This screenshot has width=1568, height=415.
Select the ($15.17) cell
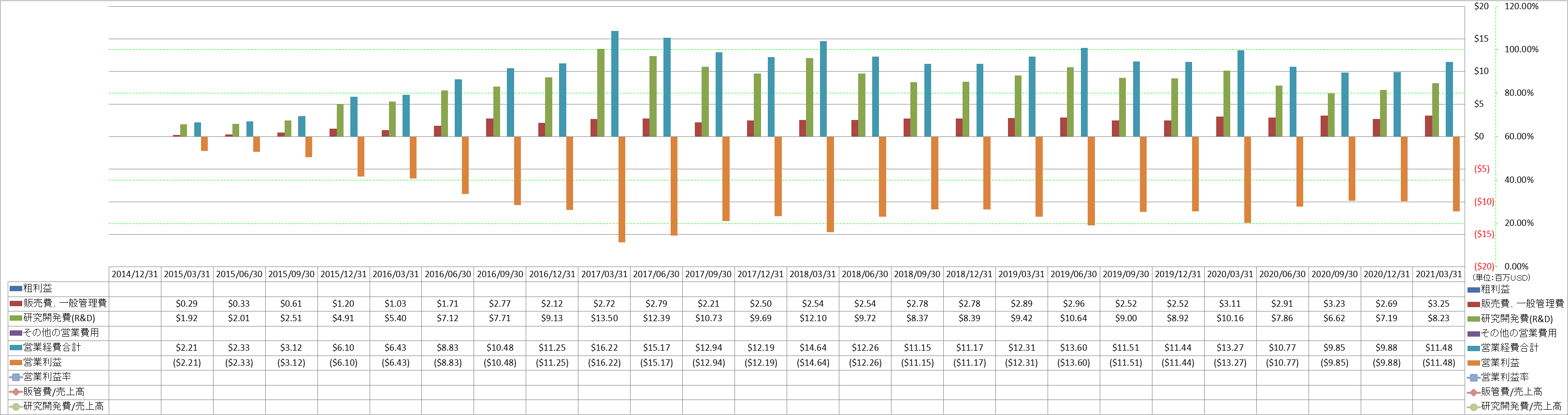point(656,363)
